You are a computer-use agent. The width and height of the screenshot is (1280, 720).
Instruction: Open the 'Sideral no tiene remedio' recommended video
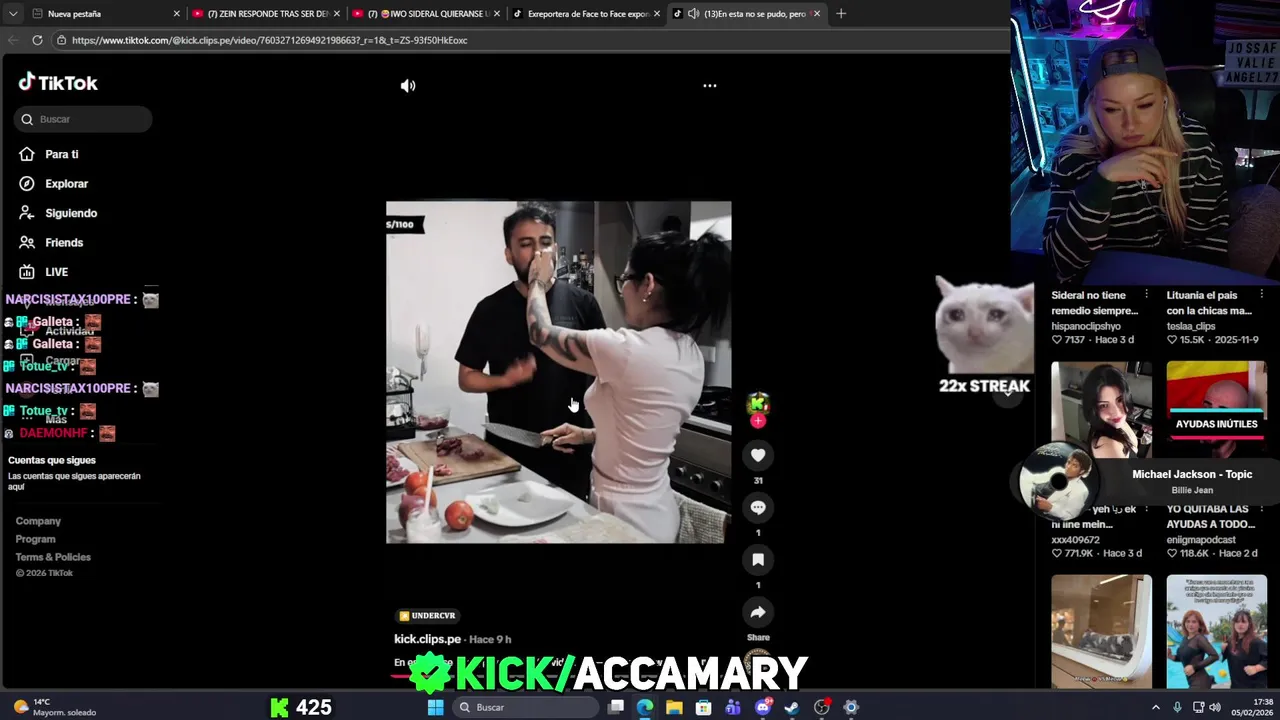tap(1094, 303)
